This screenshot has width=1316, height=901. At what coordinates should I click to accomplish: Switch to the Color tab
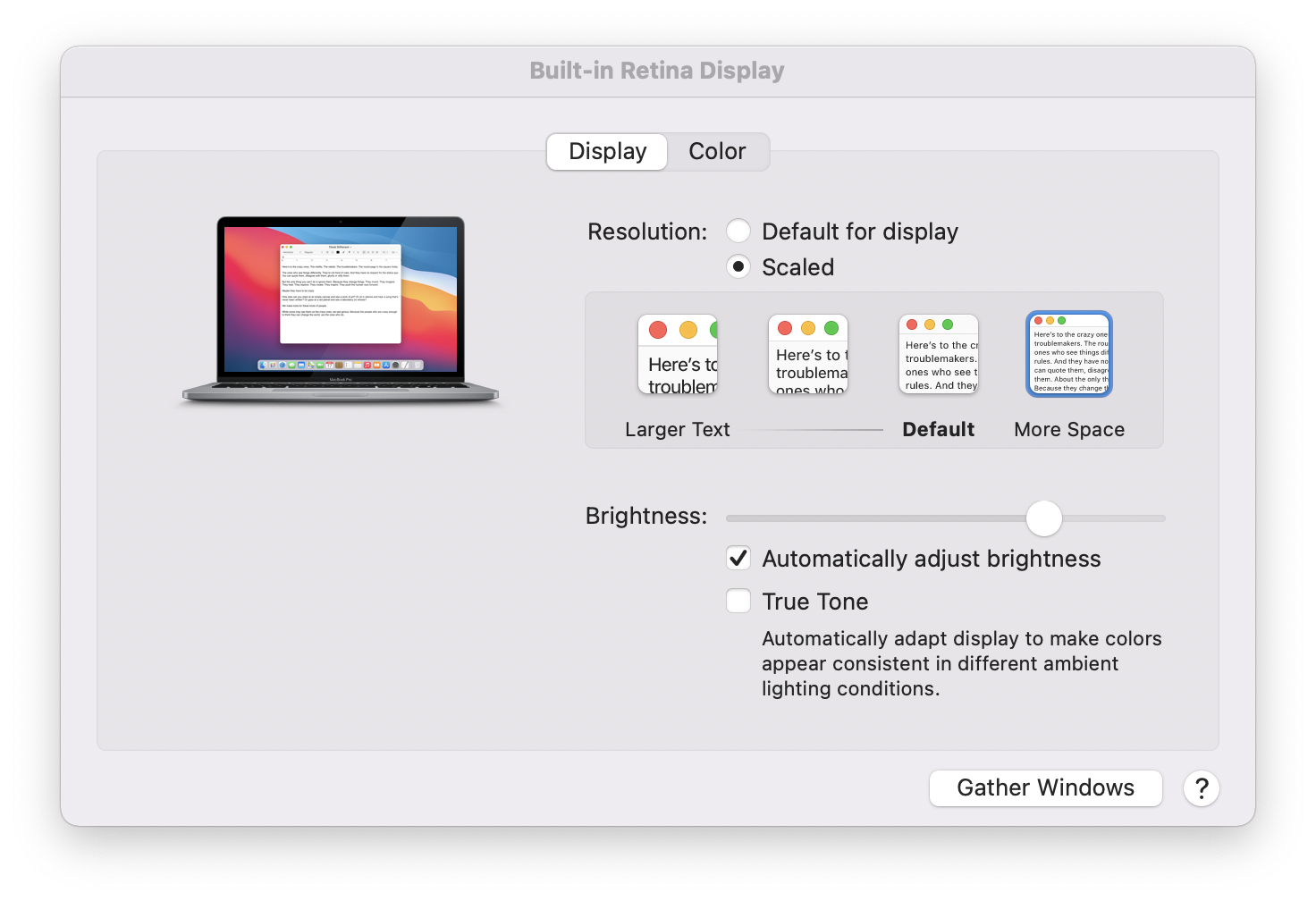(x=718, y=152)
